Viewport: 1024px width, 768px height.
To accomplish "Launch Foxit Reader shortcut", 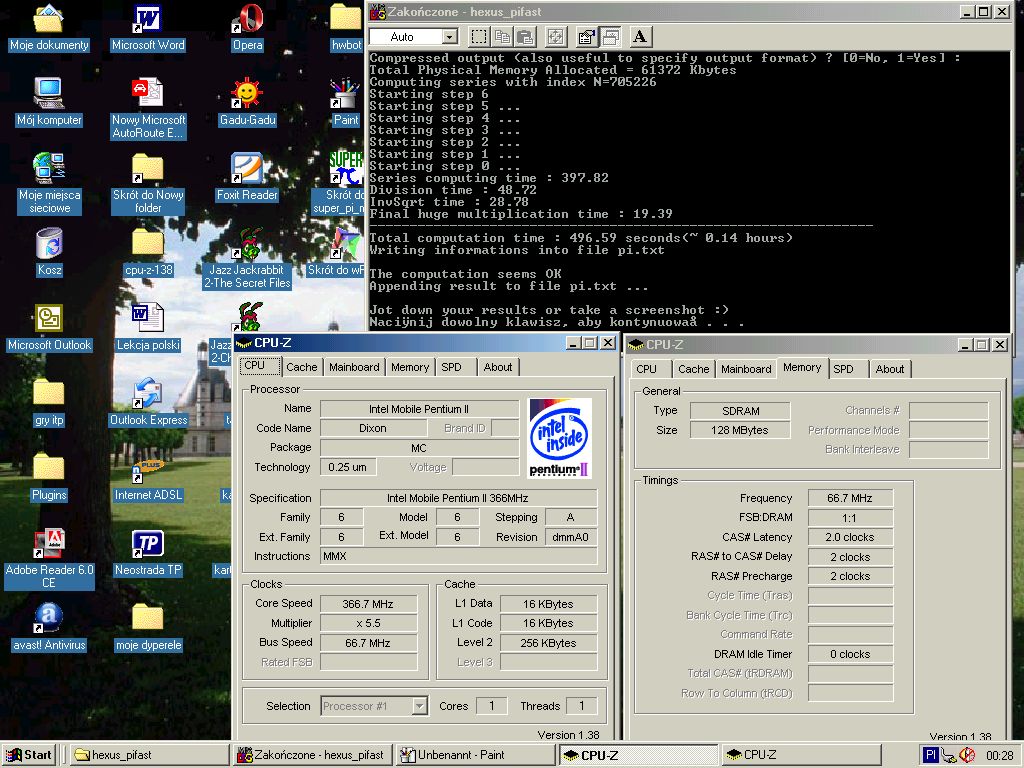I will tap(247, 178).
